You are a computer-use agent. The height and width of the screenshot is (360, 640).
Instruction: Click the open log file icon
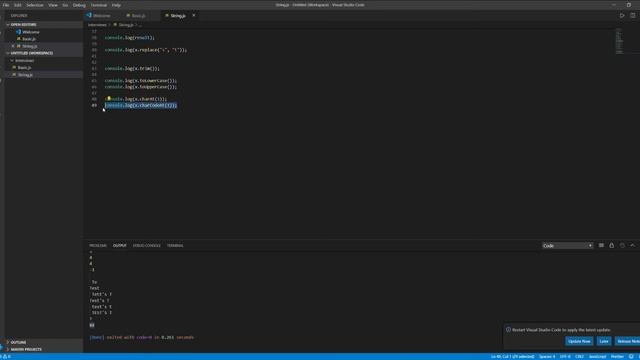click(x=622, y=245)
